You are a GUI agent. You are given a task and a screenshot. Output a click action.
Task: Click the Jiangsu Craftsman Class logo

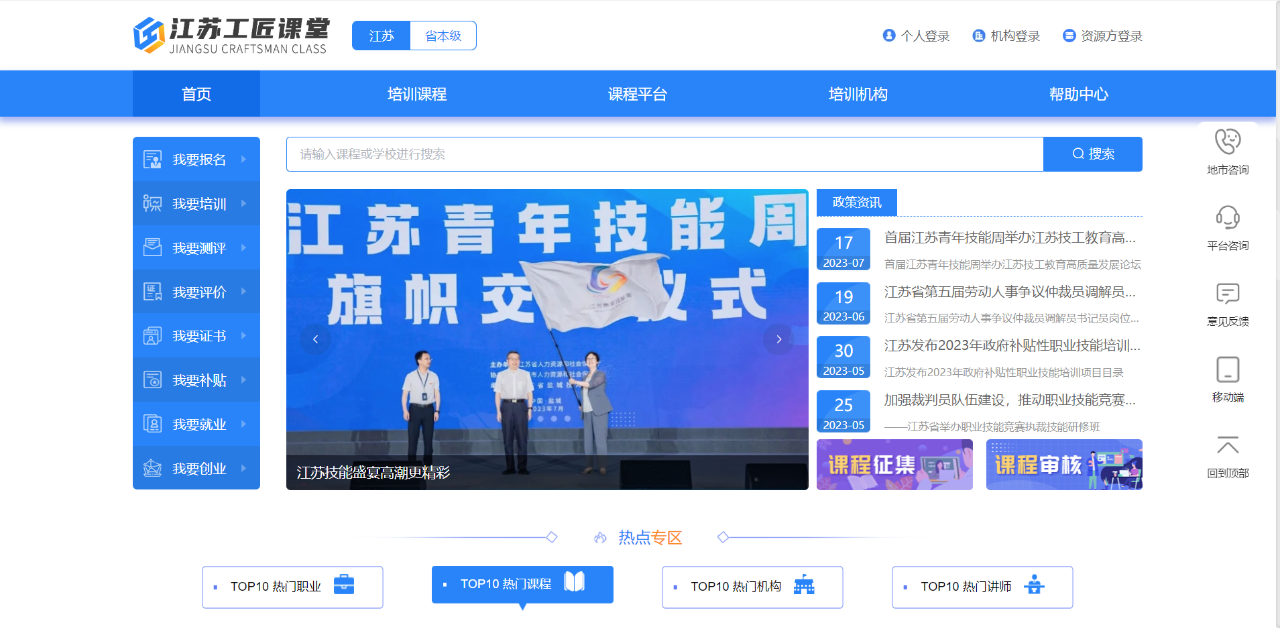click(231, 35)
